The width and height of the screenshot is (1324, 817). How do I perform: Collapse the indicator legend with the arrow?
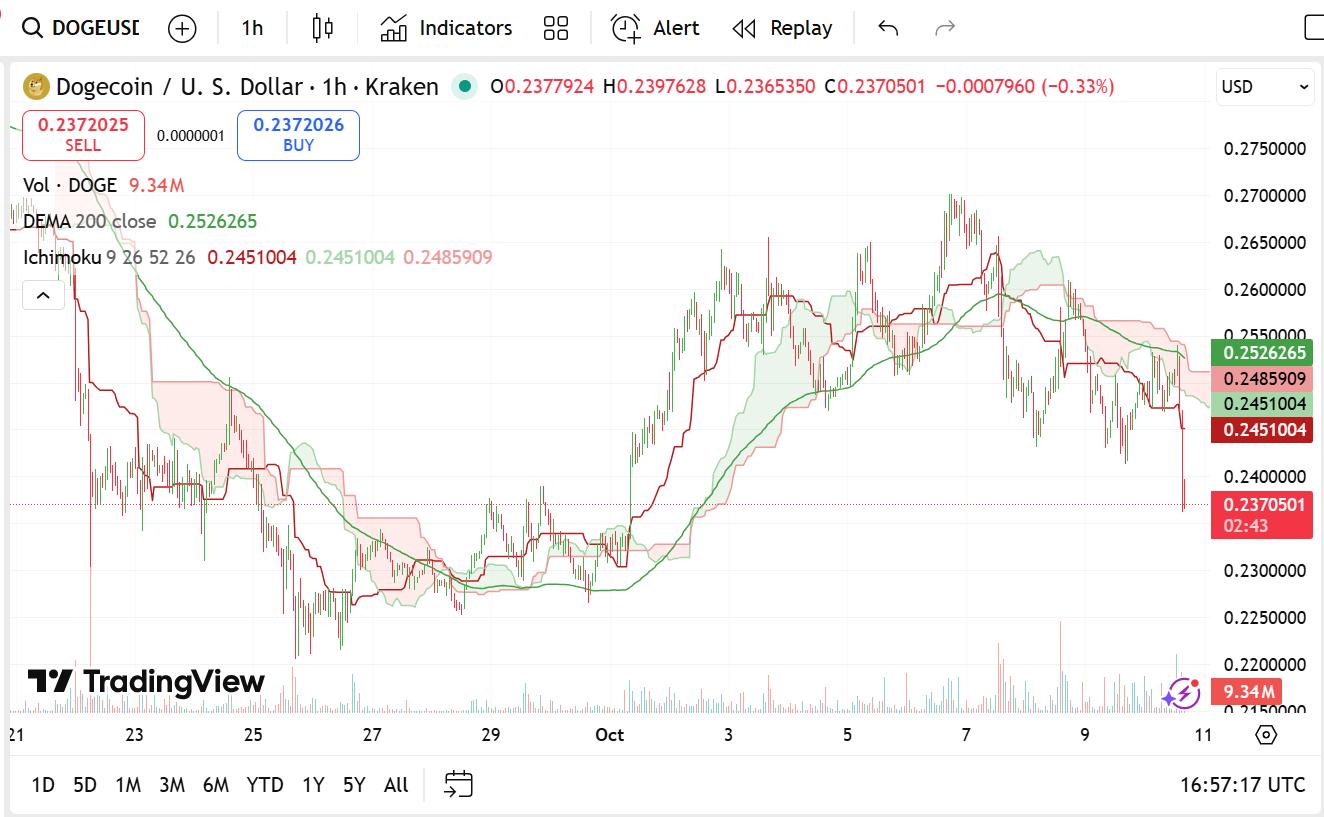tap(43, 295)
